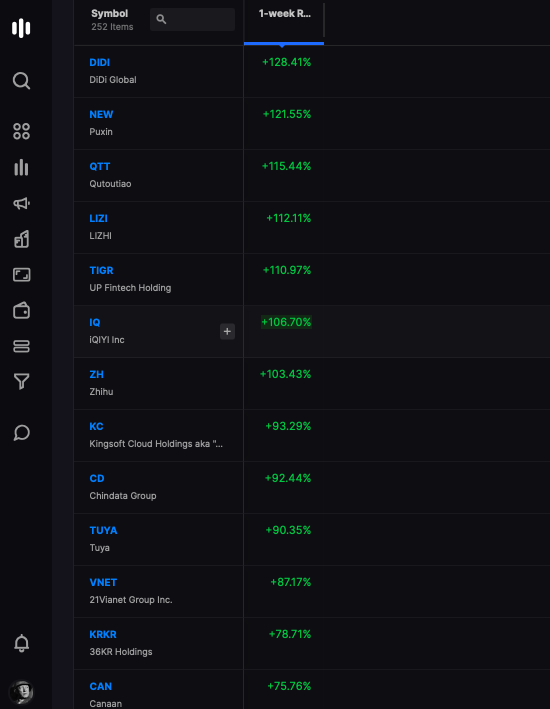Sort by the 1-week R... column header
550x709 pixels.
click(284, 14)
